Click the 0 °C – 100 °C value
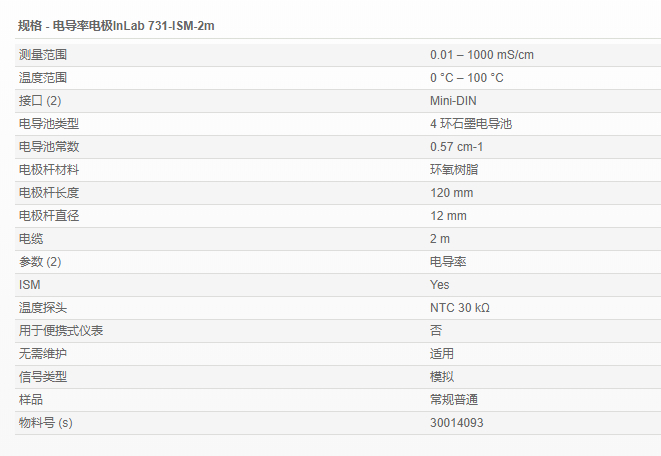Image resolution: width=661 pixels, height=456 pixels. 466,78
